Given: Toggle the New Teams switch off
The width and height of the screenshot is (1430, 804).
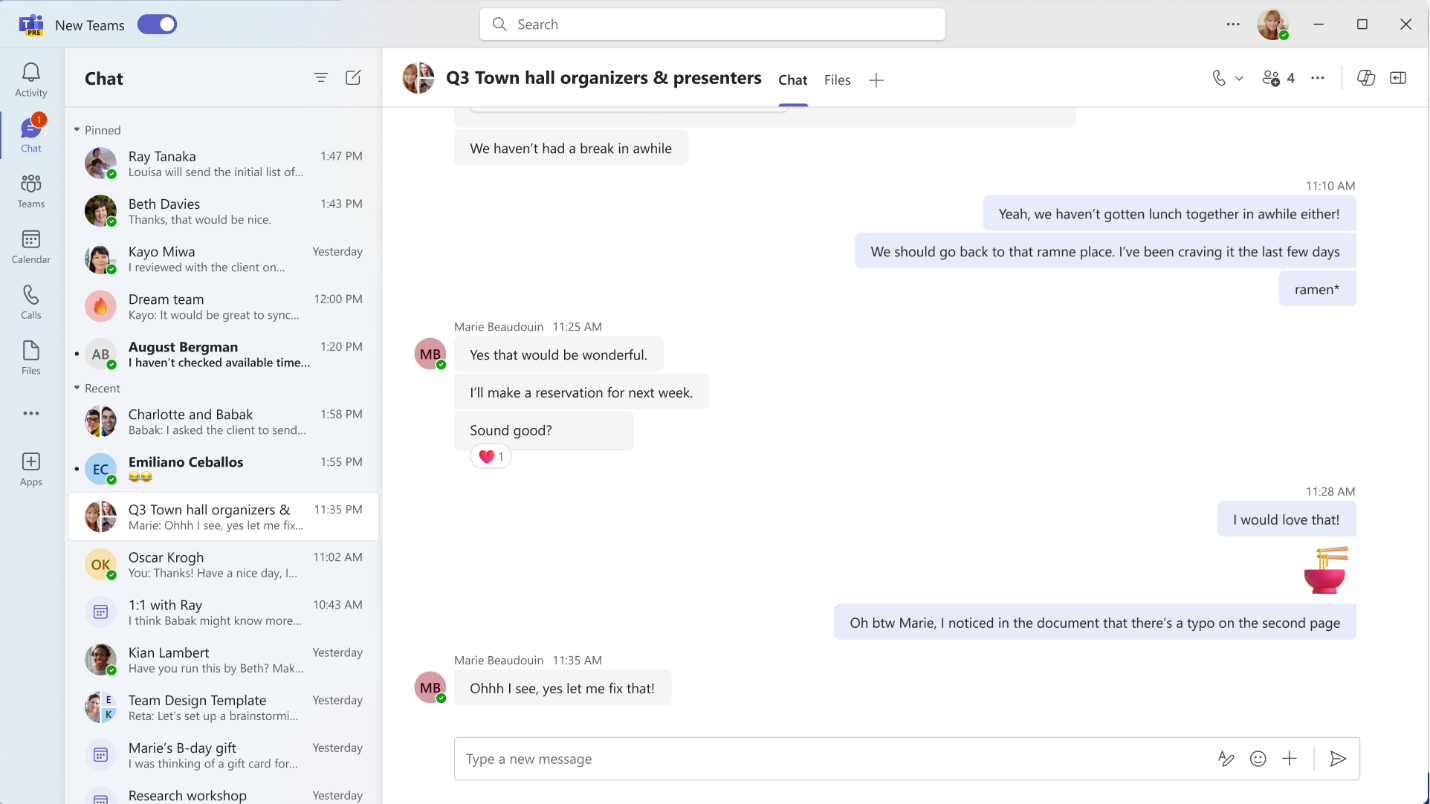Looking at the screenshot, I should coord(157,25).
